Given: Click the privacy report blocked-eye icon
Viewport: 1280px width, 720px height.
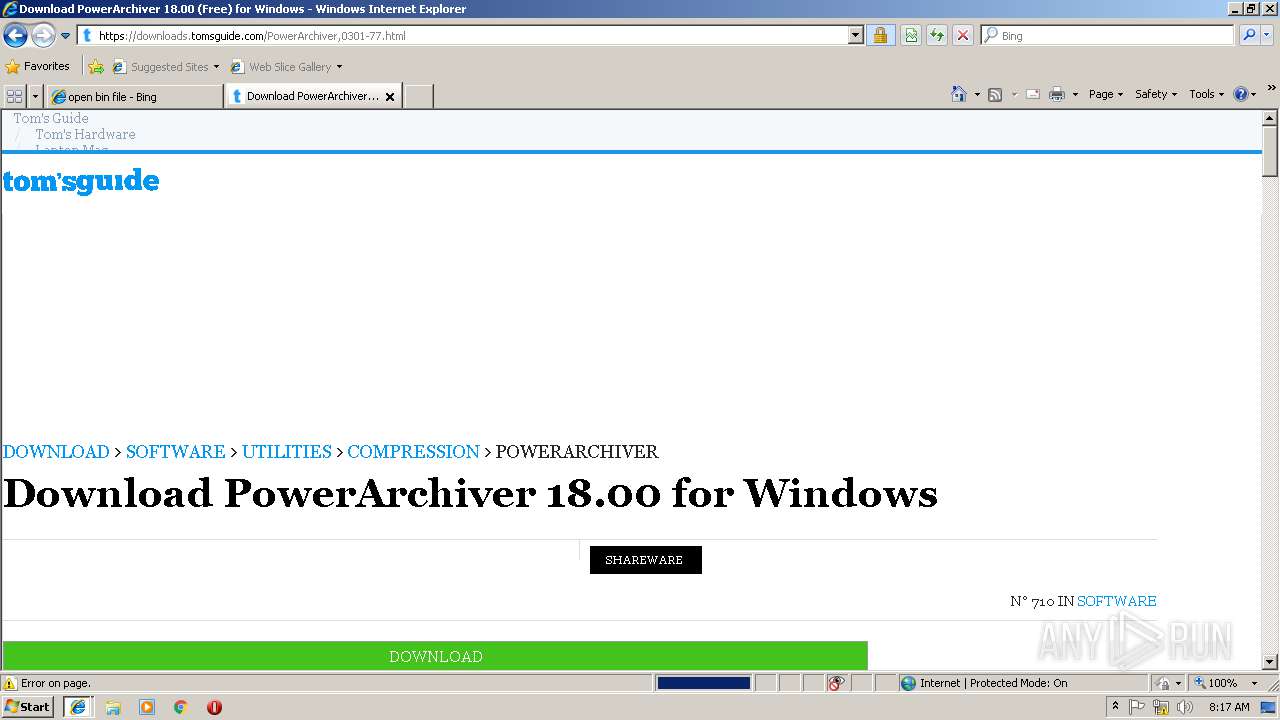Looking at the screenshot, I should (x=836, y=683).
